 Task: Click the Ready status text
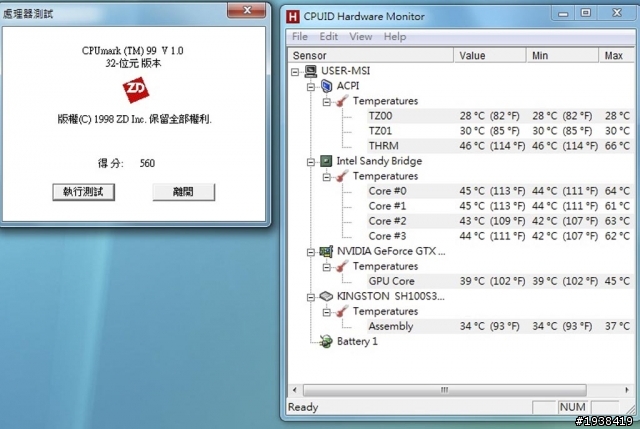click(303, 407)
